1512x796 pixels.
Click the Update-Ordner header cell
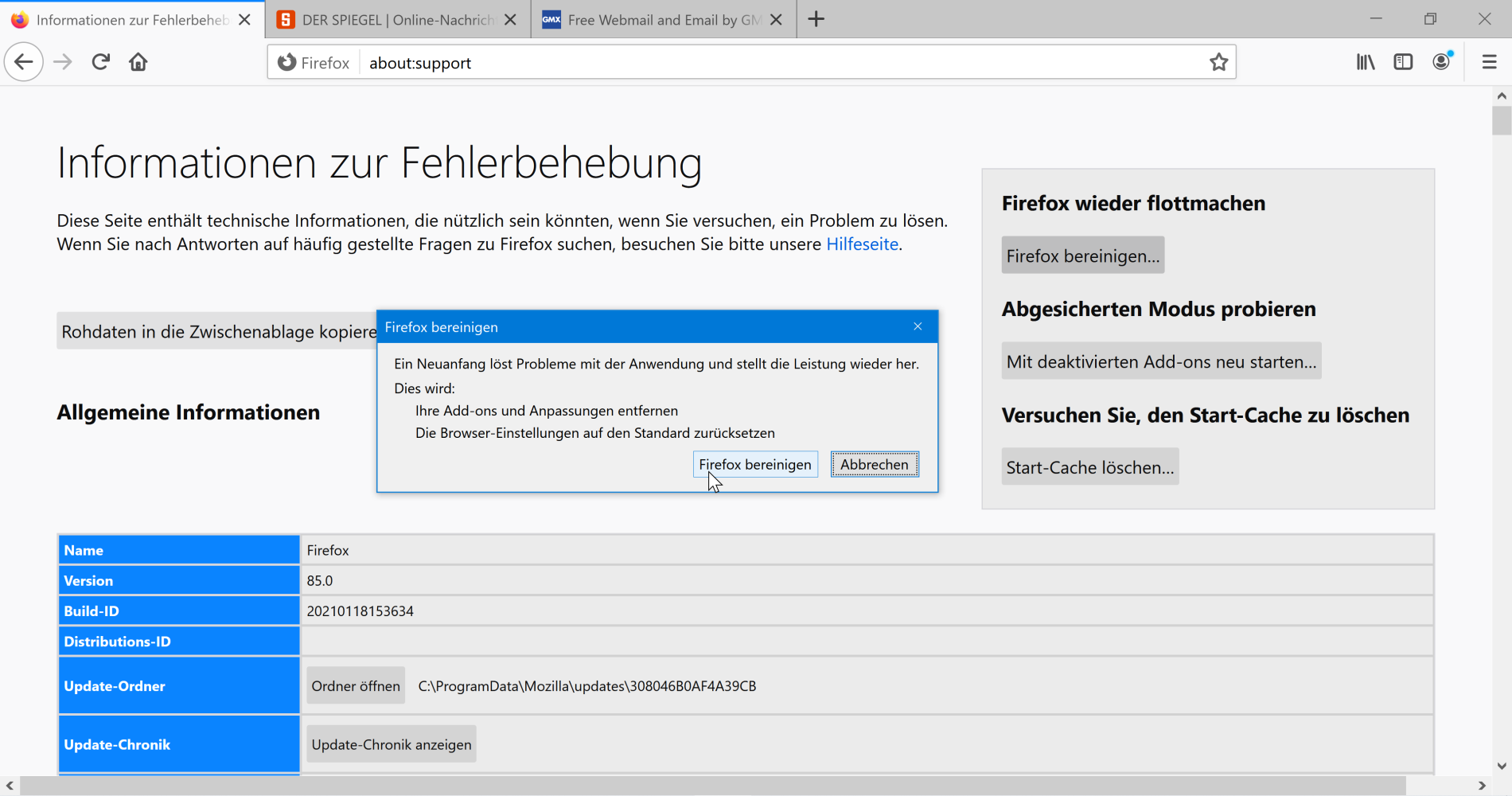point(179,685)
